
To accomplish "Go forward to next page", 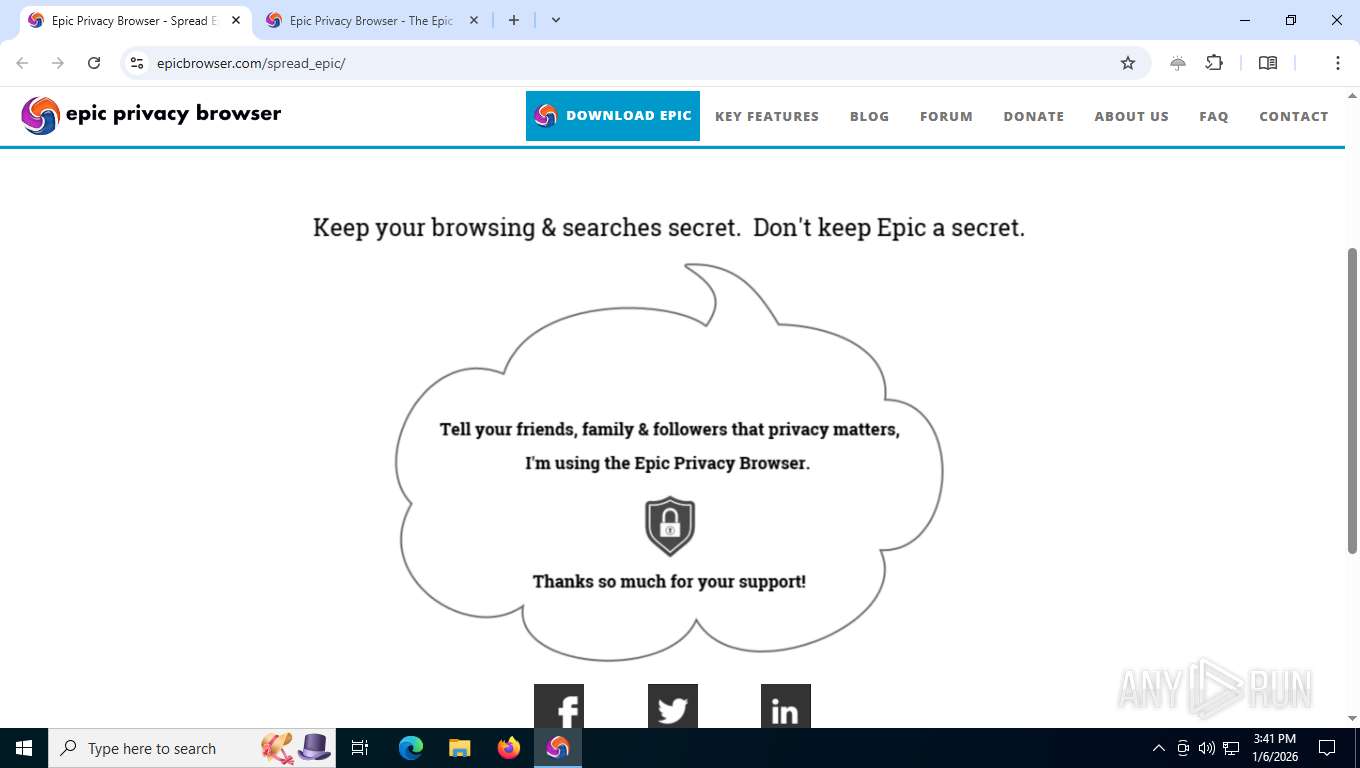I will coord(58,63).
